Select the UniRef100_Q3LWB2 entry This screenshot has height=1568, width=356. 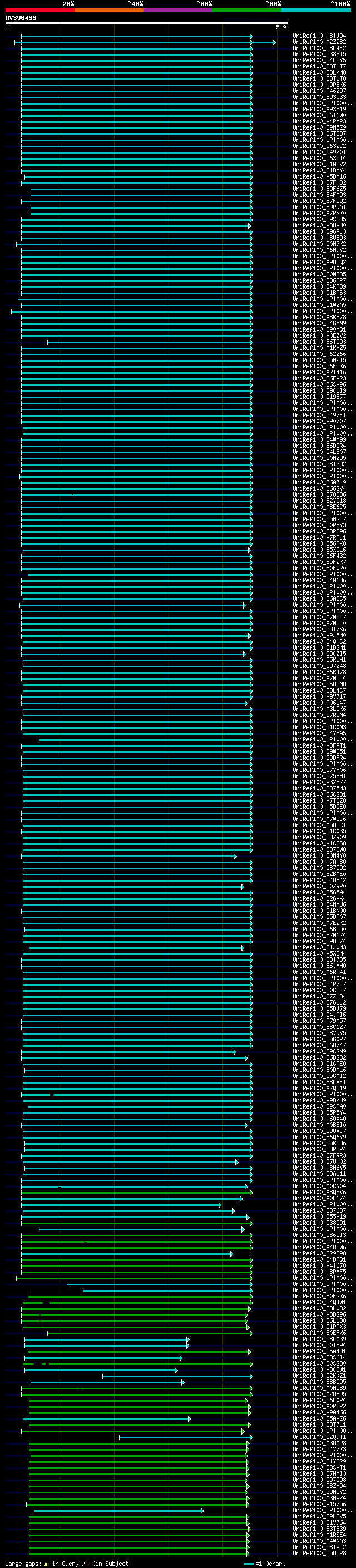pos(319,1309)
